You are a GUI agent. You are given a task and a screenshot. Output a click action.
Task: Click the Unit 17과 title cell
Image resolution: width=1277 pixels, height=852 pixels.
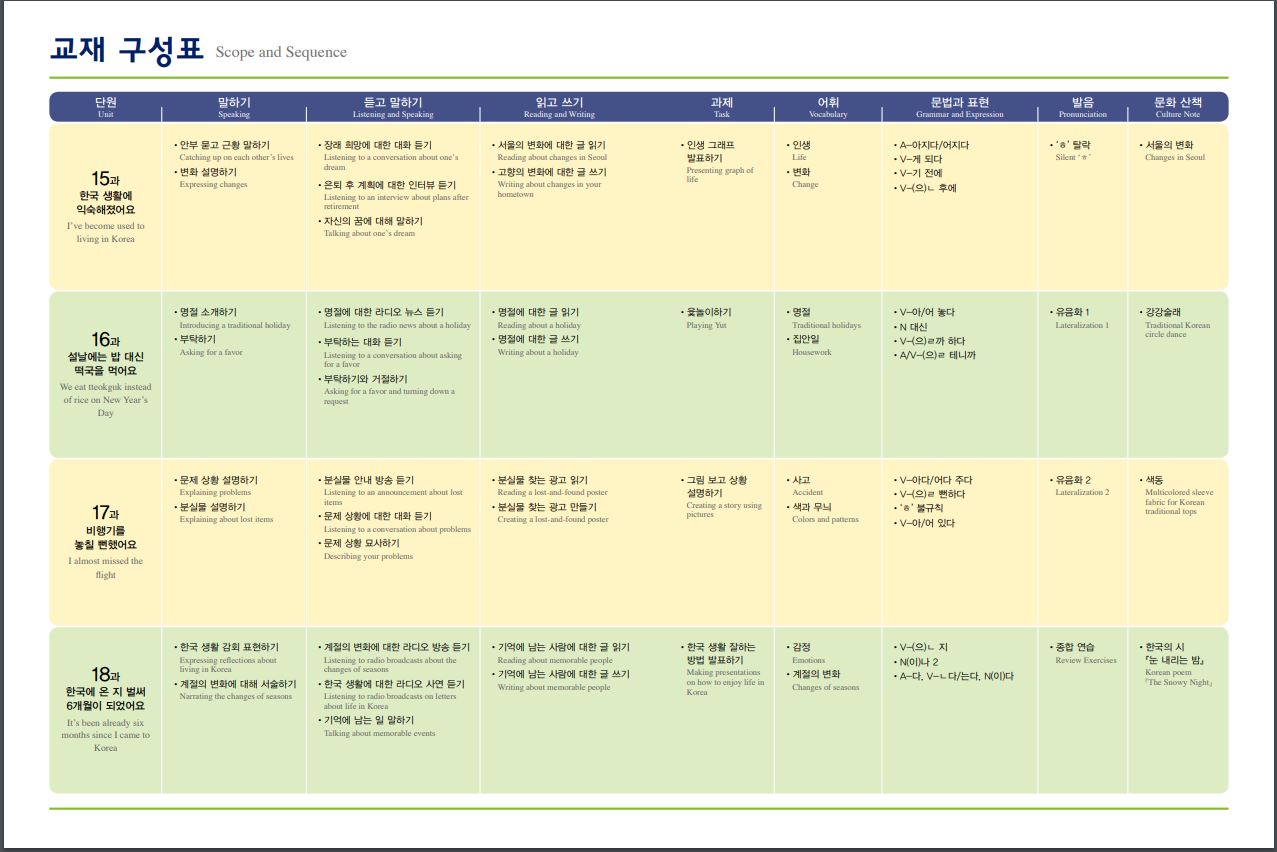pos(106,541)
